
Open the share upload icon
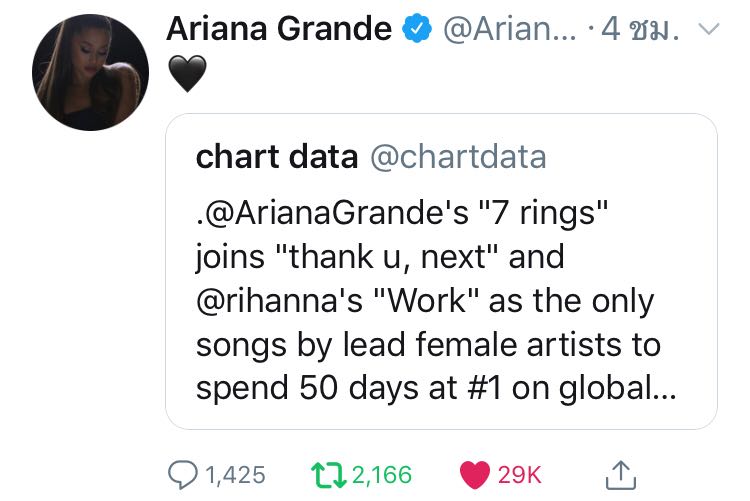[620, 475]
